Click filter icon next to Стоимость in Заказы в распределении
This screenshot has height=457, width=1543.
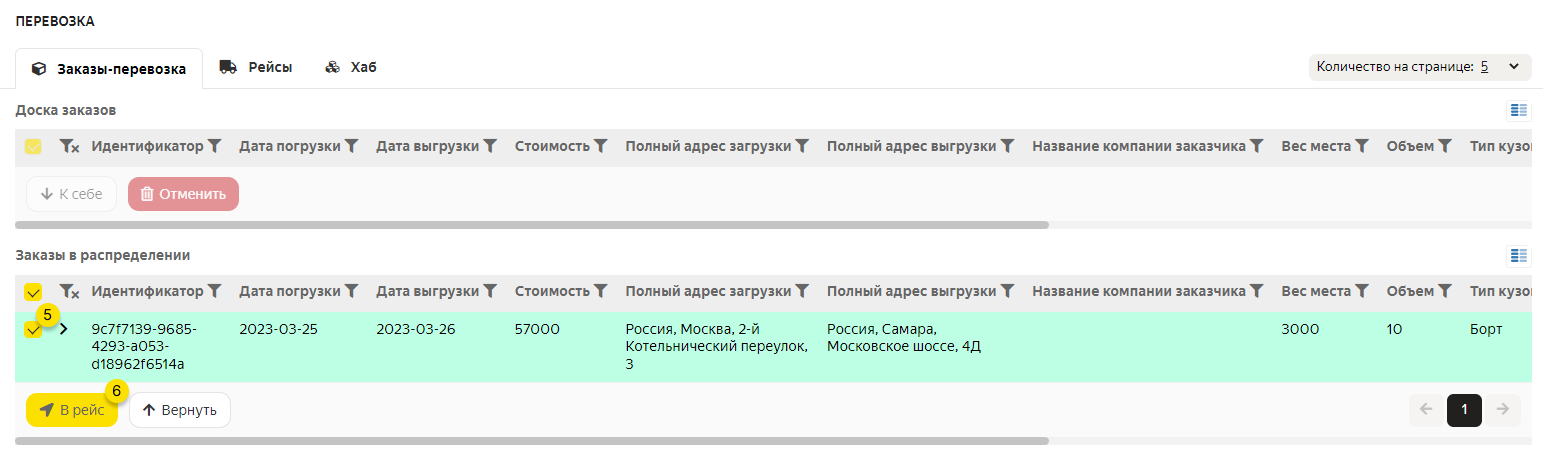pos(600,291)
